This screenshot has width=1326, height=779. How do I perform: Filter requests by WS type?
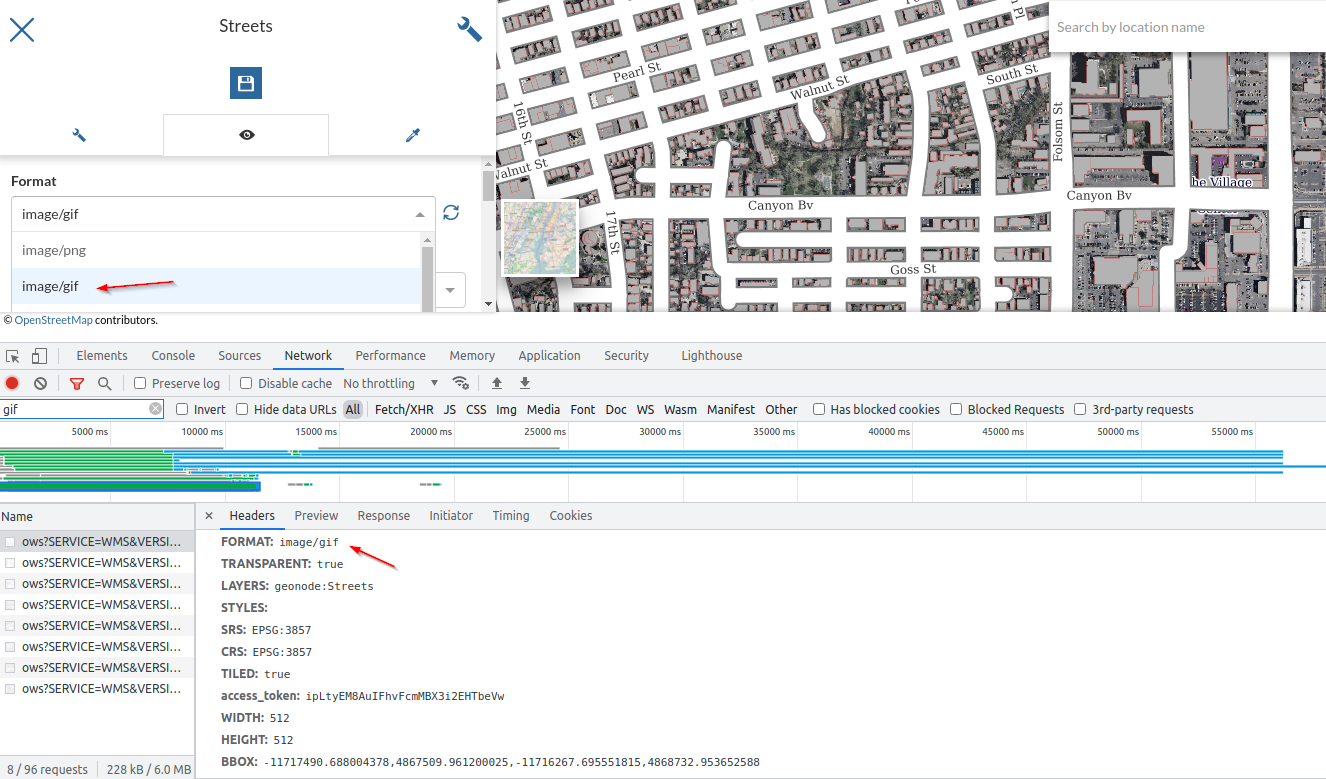pos(646,409)
